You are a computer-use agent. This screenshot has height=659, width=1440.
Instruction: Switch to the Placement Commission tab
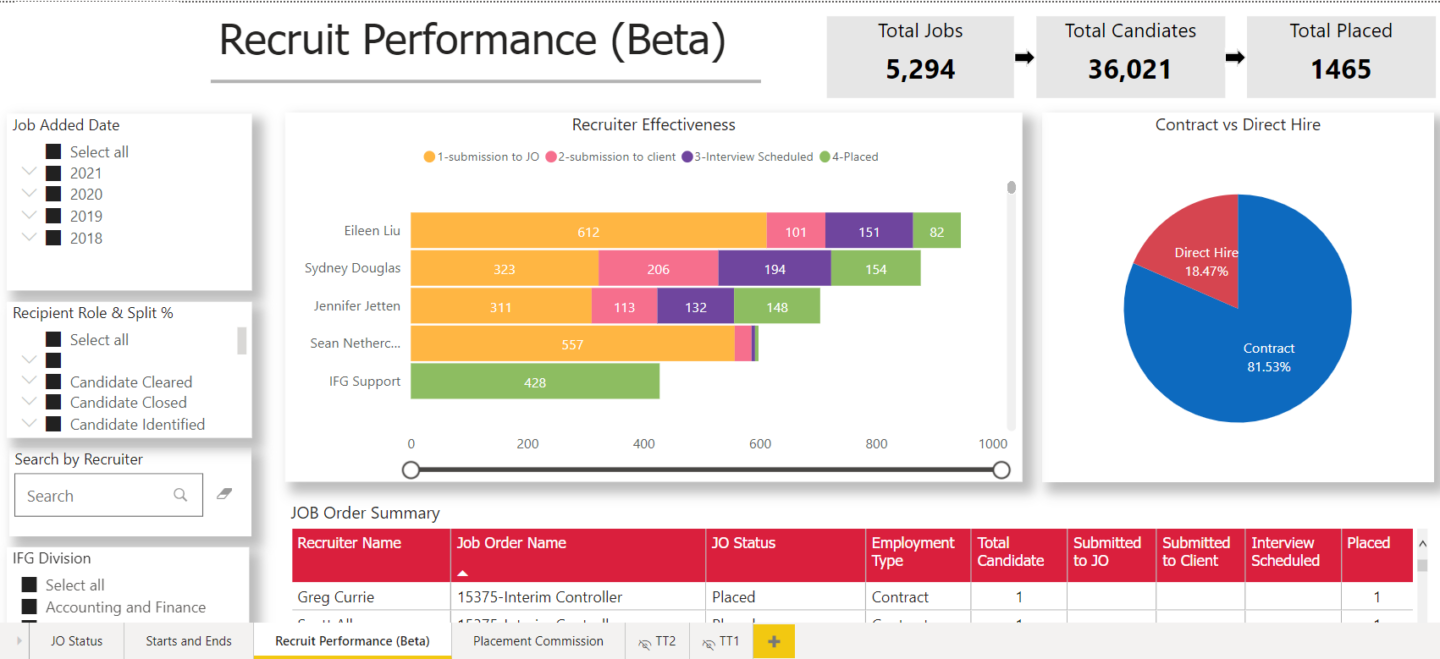(538, 641)
